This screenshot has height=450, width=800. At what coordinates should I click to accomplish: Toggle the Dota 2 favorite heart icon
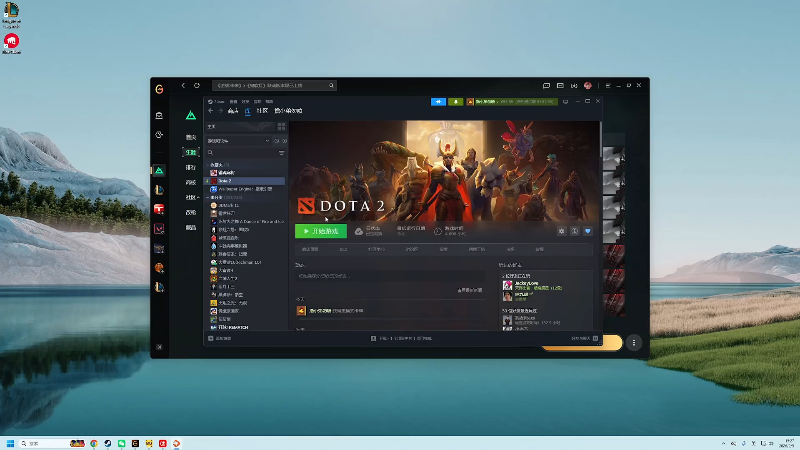pyautogui.click(x=588, y=231)
